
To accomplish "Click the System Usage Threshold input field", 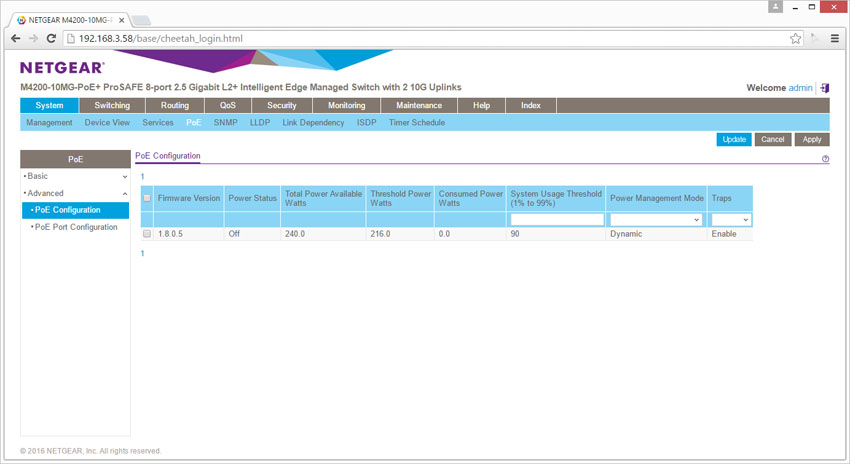I will pos(557,220).
